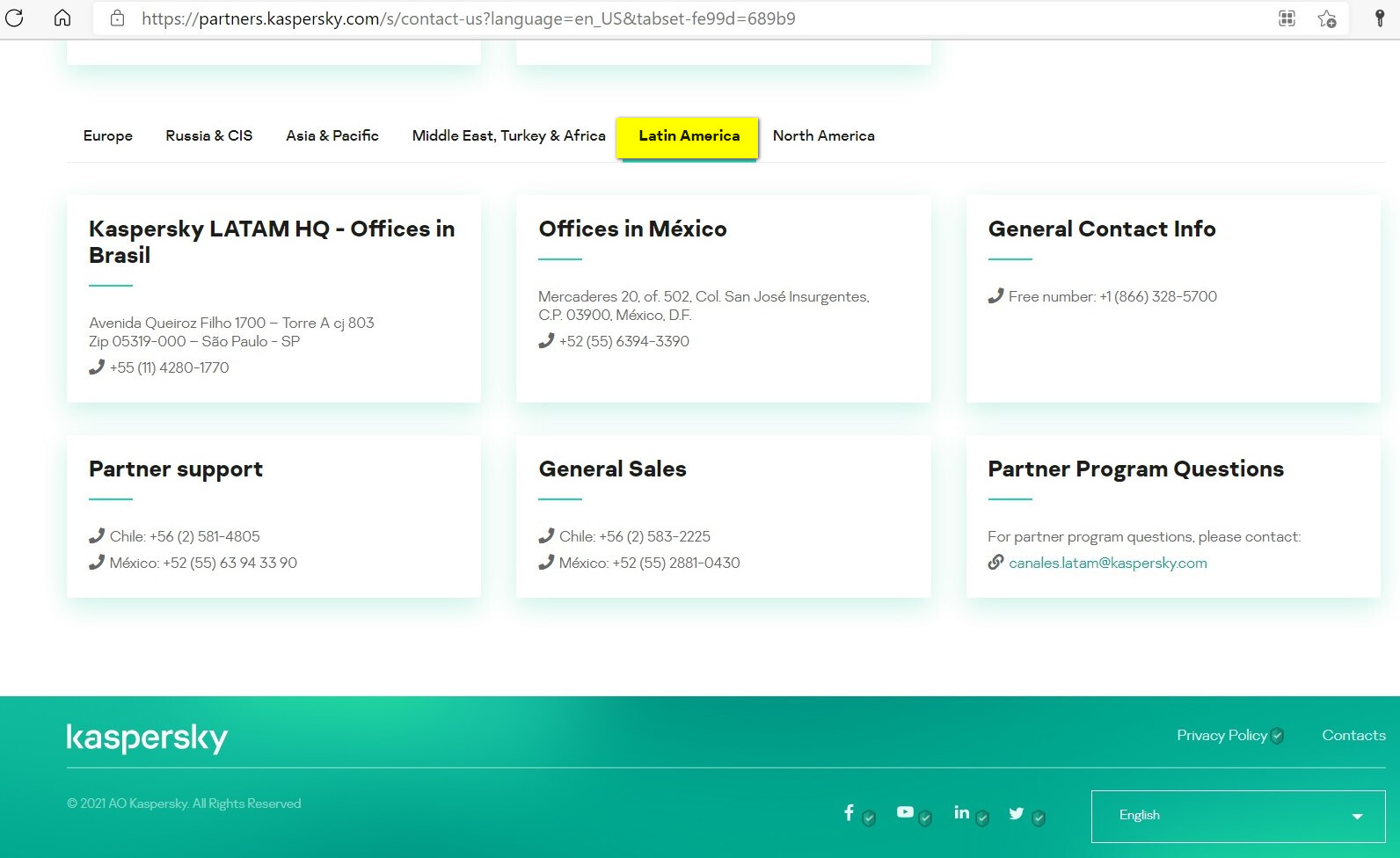The height and width of the screenshot is (858, 1400).
Task: Open the Privacy Policy footer link
Action: (x=1221, y=736)
